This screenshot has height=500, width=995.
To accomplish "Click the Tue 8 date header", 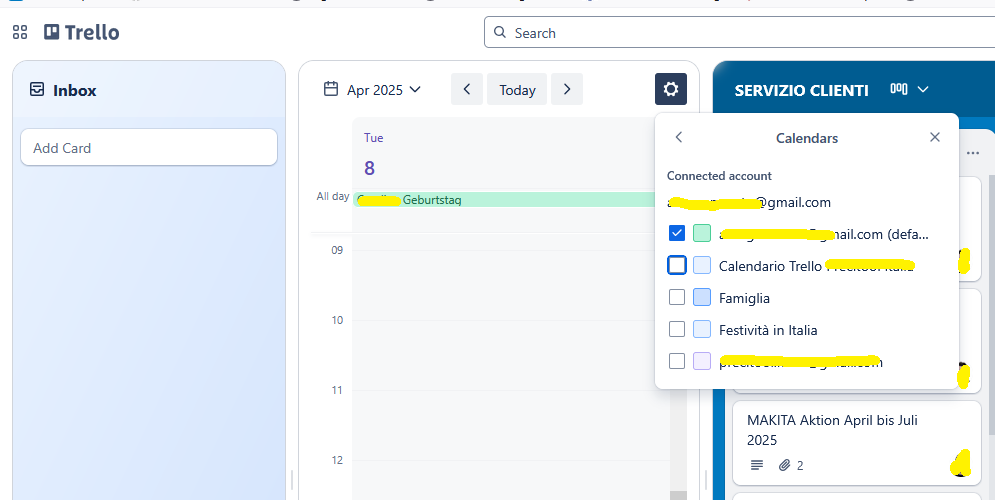I will [x=373, y=154].
